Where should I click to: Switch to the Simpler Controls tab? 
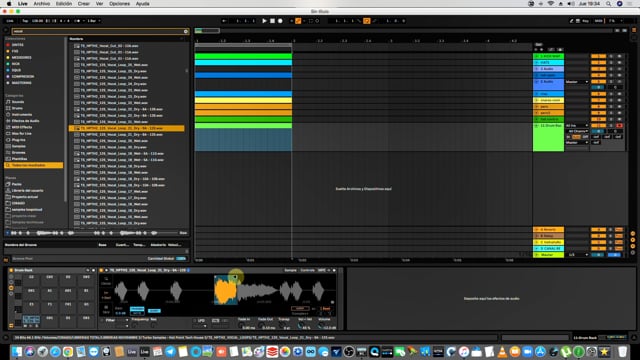click(x=307, y=270)
